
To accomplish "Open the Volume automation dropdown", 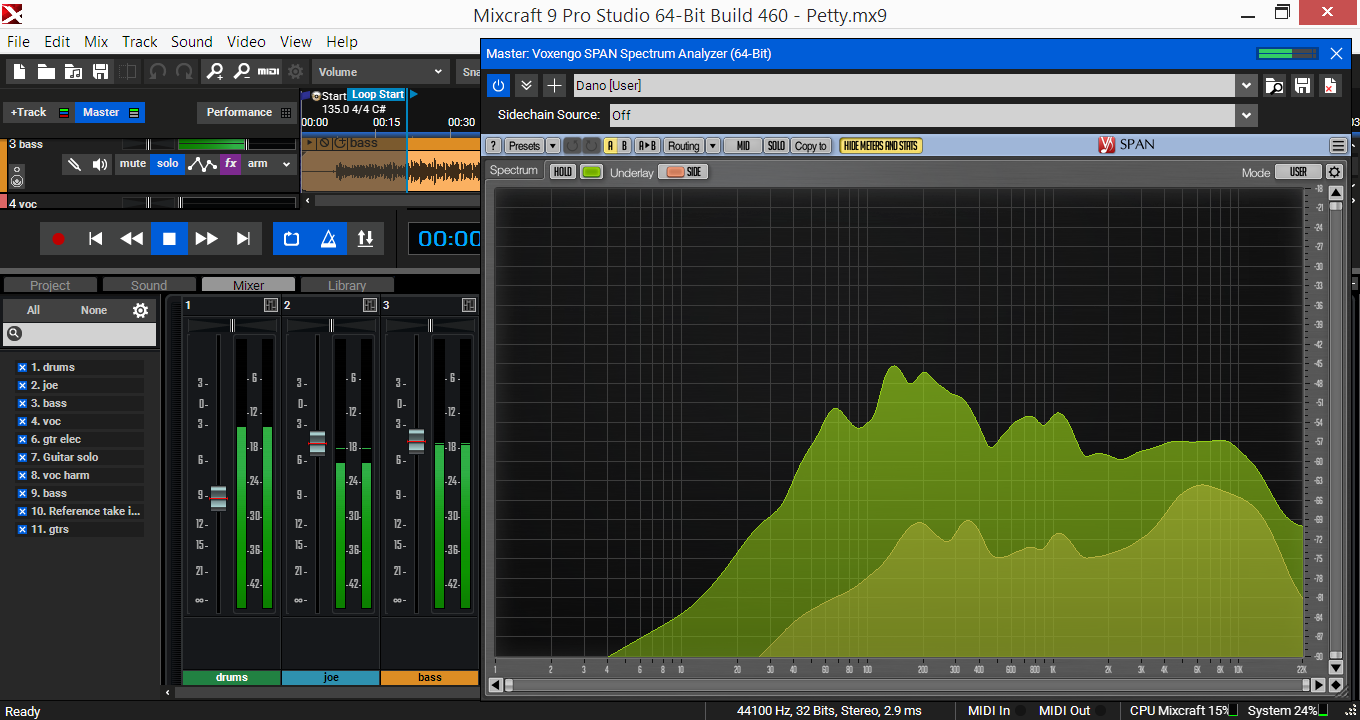I will click(381, 72).
